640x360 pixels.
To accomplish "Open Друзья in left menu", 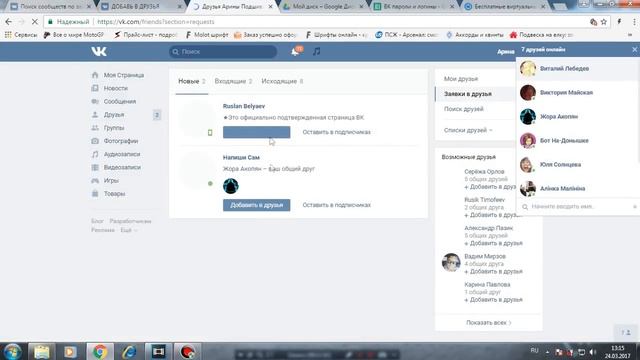I will (113, 115).
